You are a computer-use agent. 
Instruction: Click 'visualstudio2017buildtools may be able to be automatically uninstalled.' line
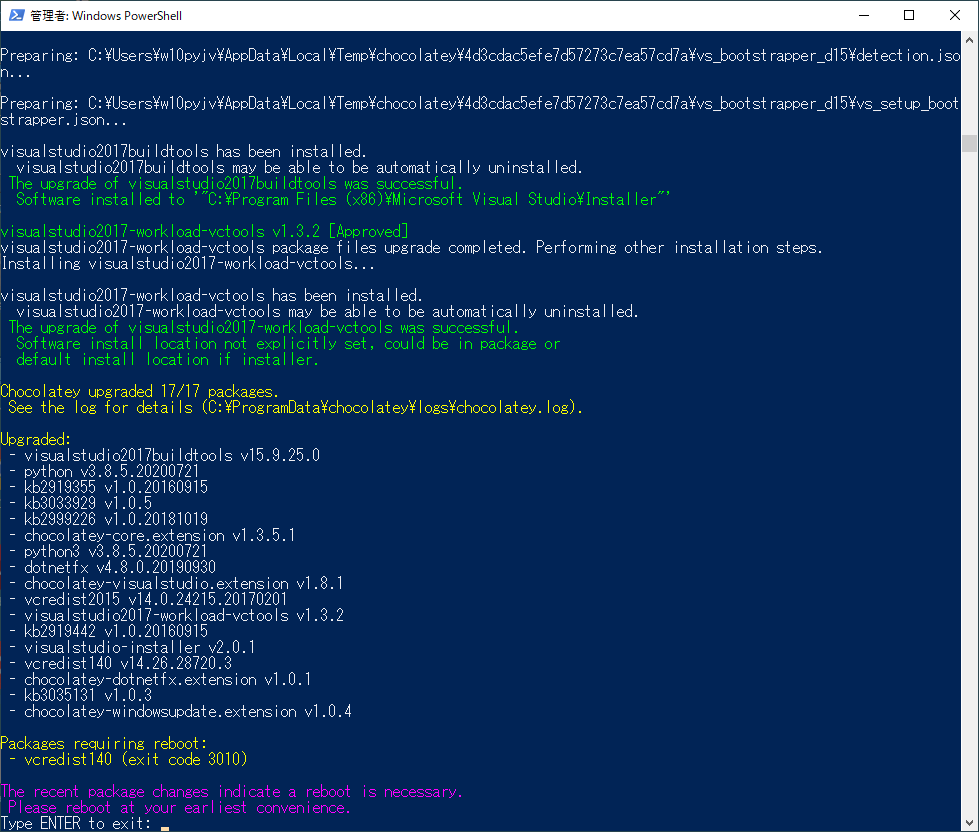pos(299,168)
